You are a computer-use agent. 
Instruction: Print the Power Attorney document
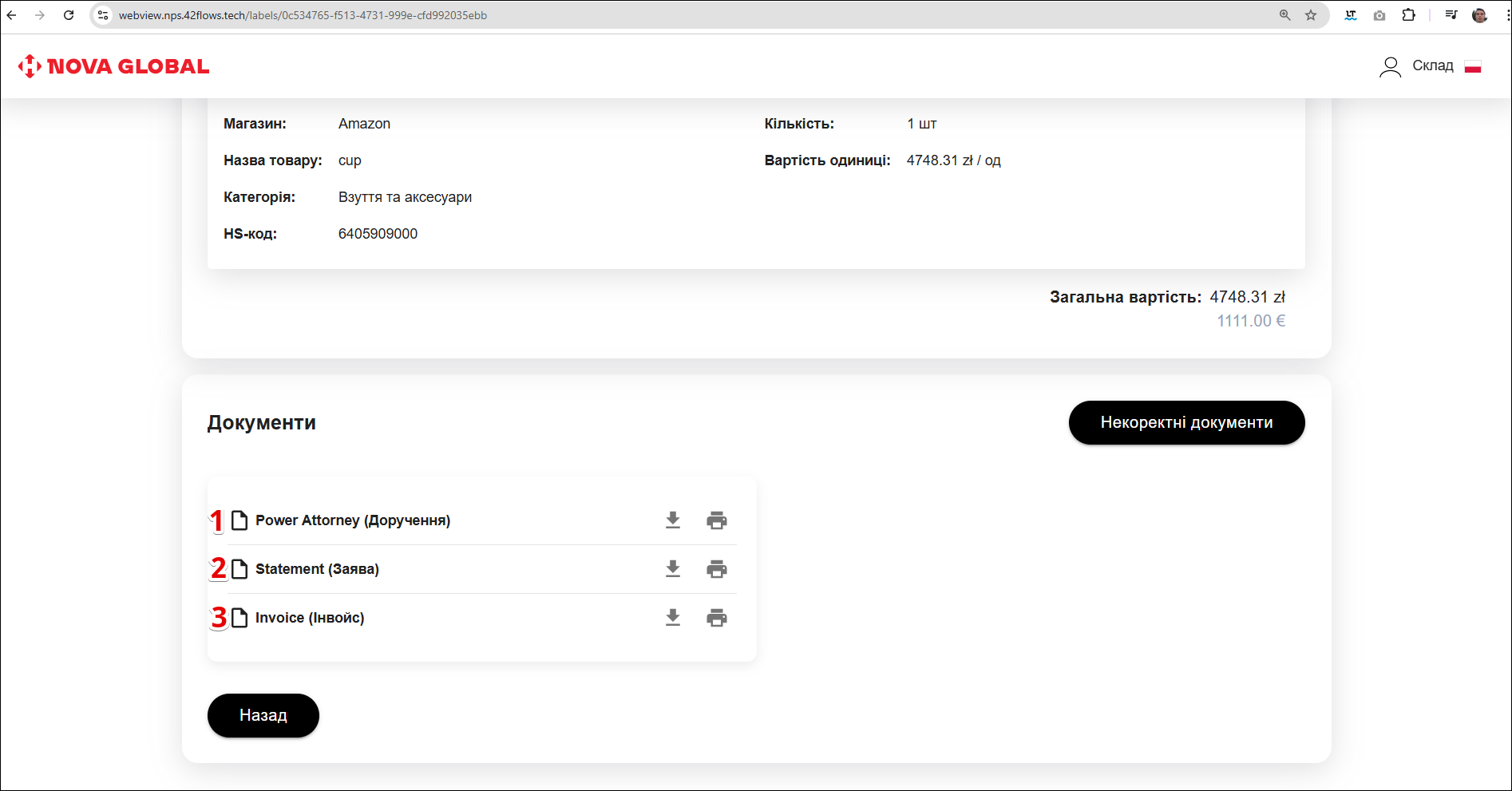[x=716, y=520]
